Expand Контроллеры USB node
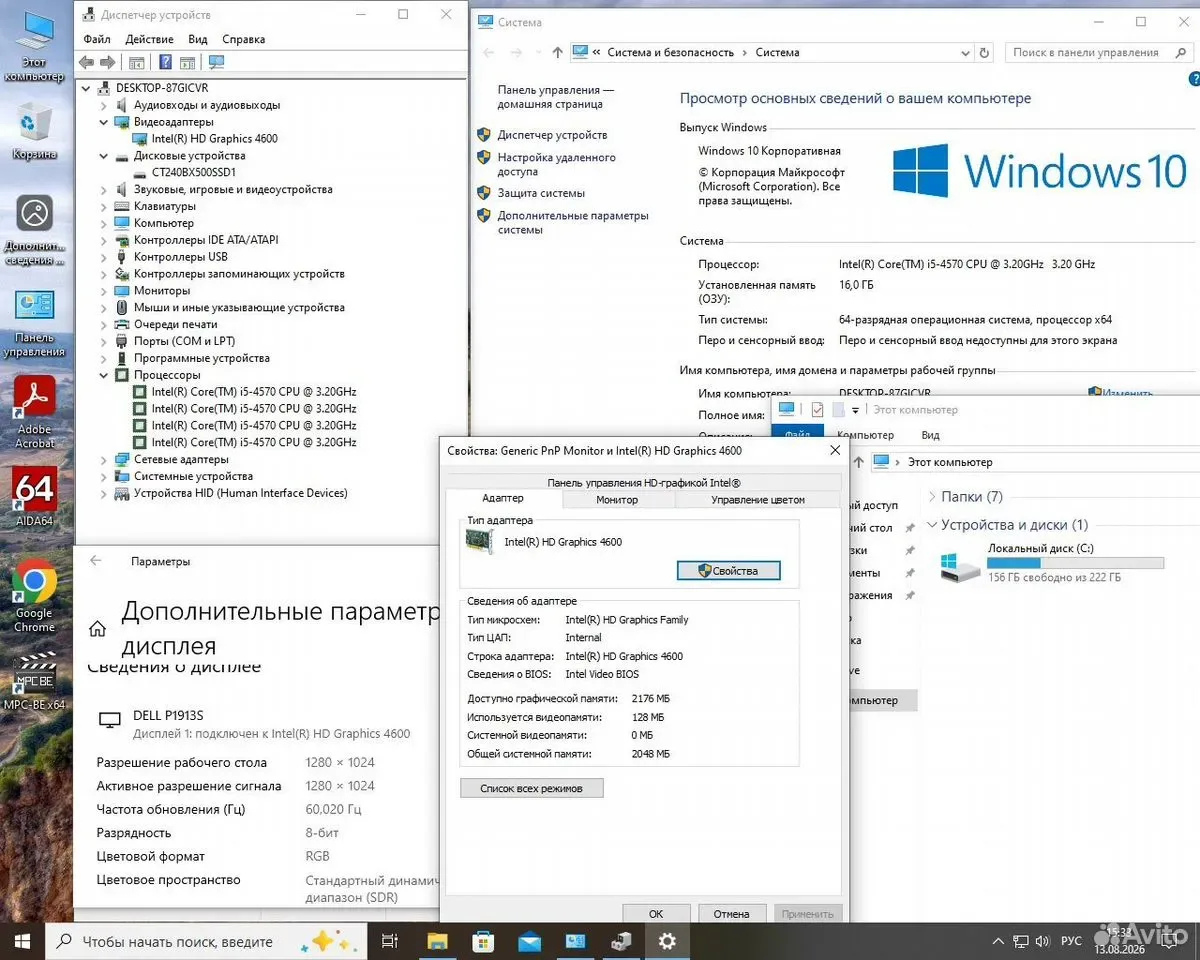1200x960 pixels. coord(103,257)
